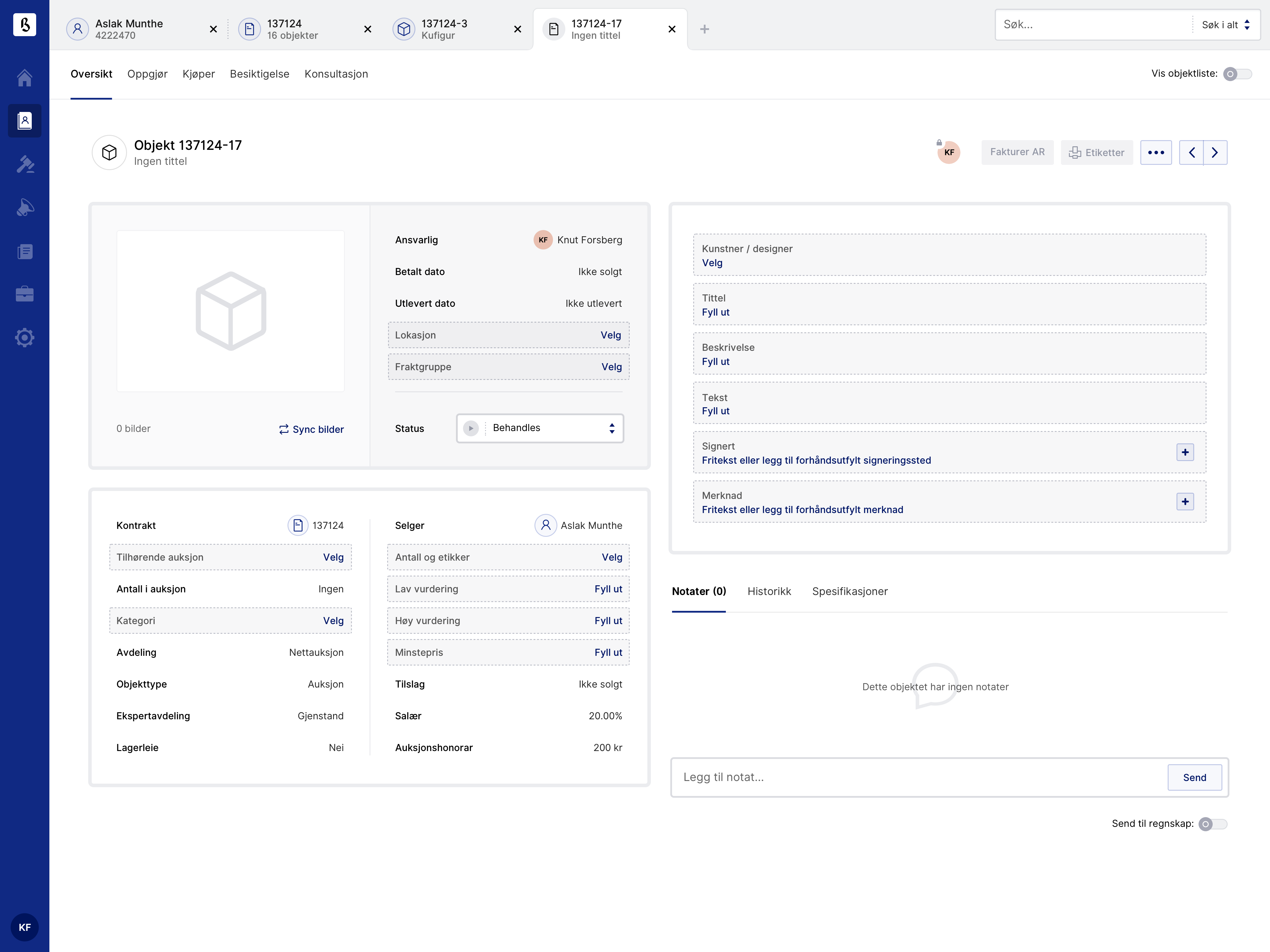Switch to the Besiktigelse tab
This screenshot has height=952, width=1270.
[260, 74]
